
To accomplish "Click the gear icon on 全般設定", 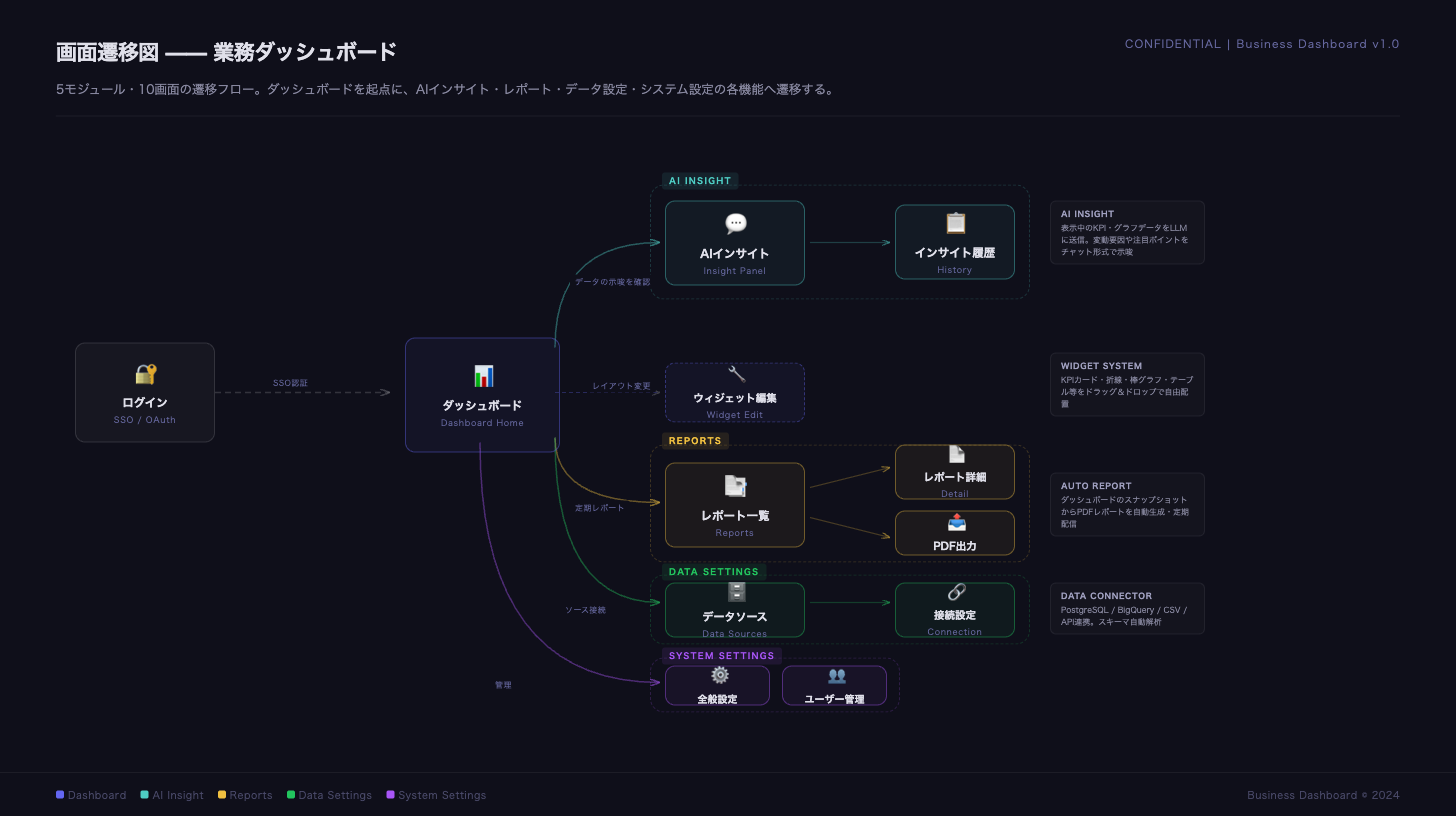I will 719,675.
